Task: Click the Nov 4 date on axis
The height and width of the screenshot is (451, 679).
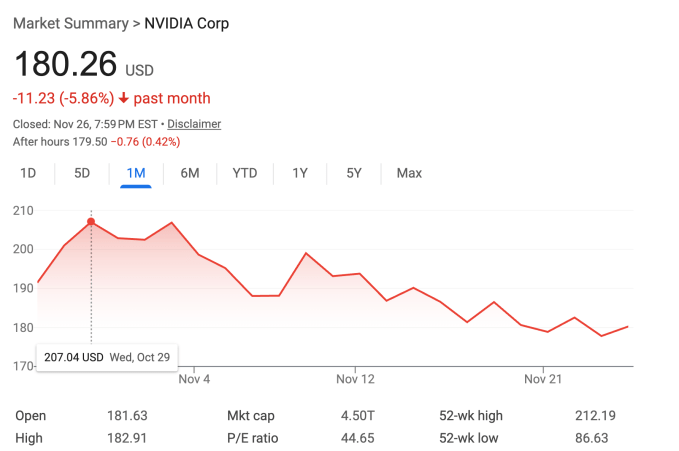Action: [x=194, y=379]
